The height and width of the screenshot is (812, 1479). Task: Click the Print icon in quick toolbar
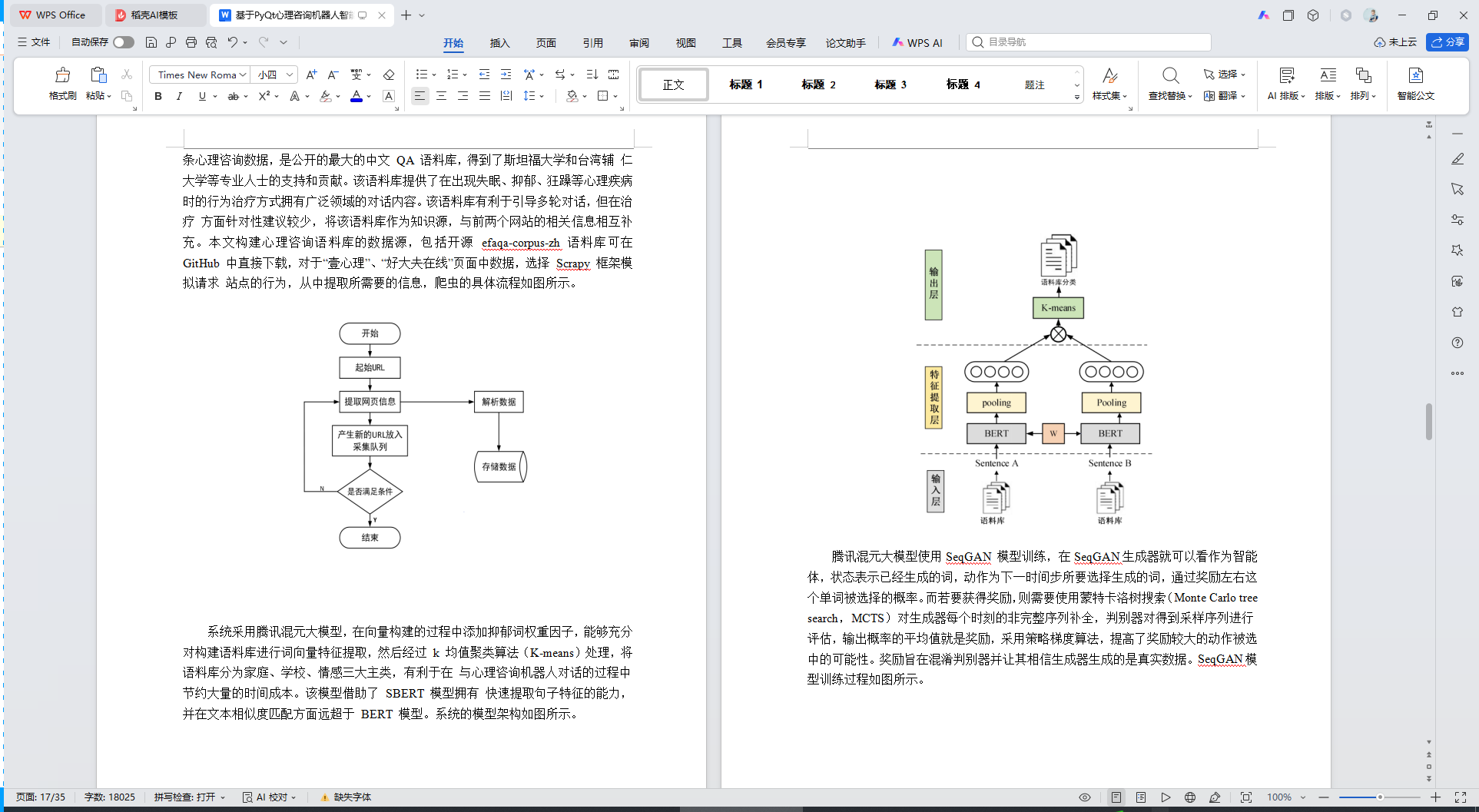point(191,42)
